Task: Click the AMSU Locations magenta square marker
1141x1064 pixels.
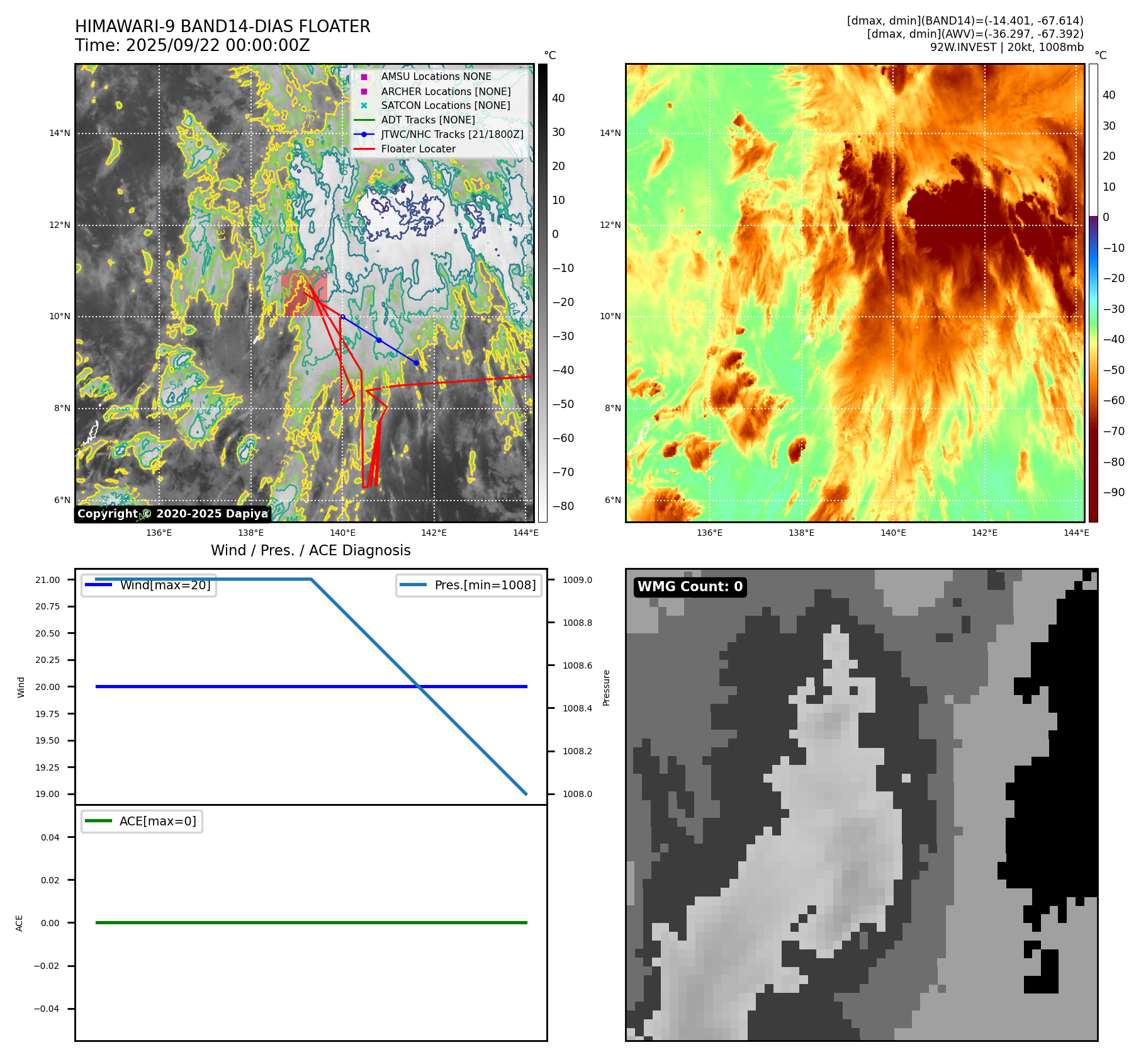Action: coord(364,77)
